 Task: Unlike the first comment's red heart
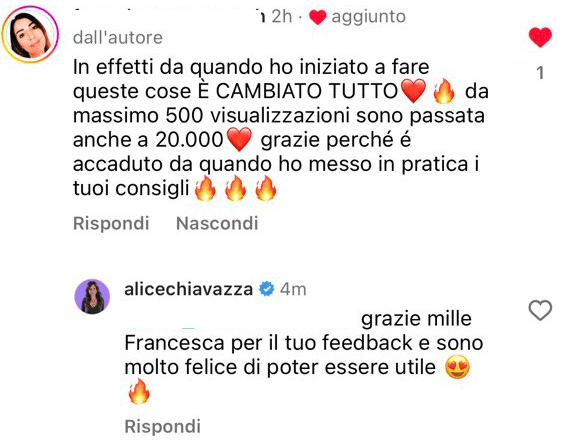(540, 37)
